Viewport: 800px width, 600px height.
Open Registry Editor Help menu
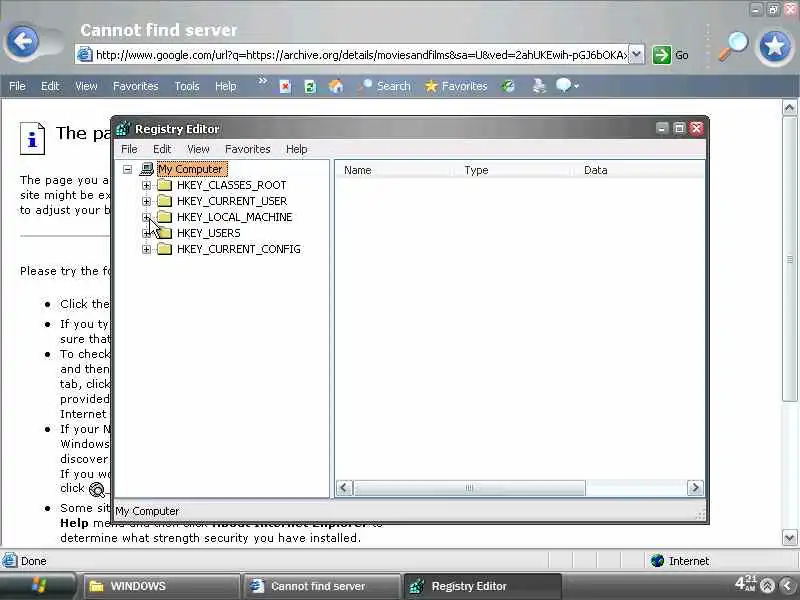(x=296, y=149)
